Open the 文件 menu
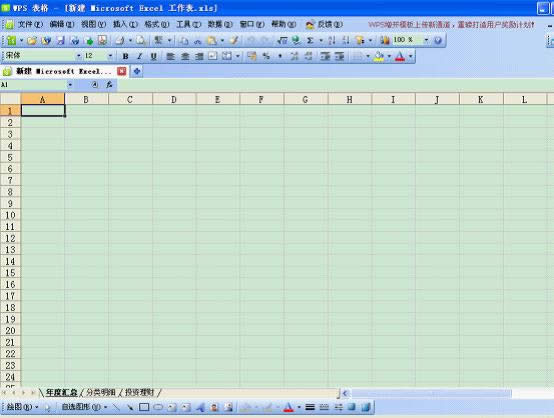 30,24
